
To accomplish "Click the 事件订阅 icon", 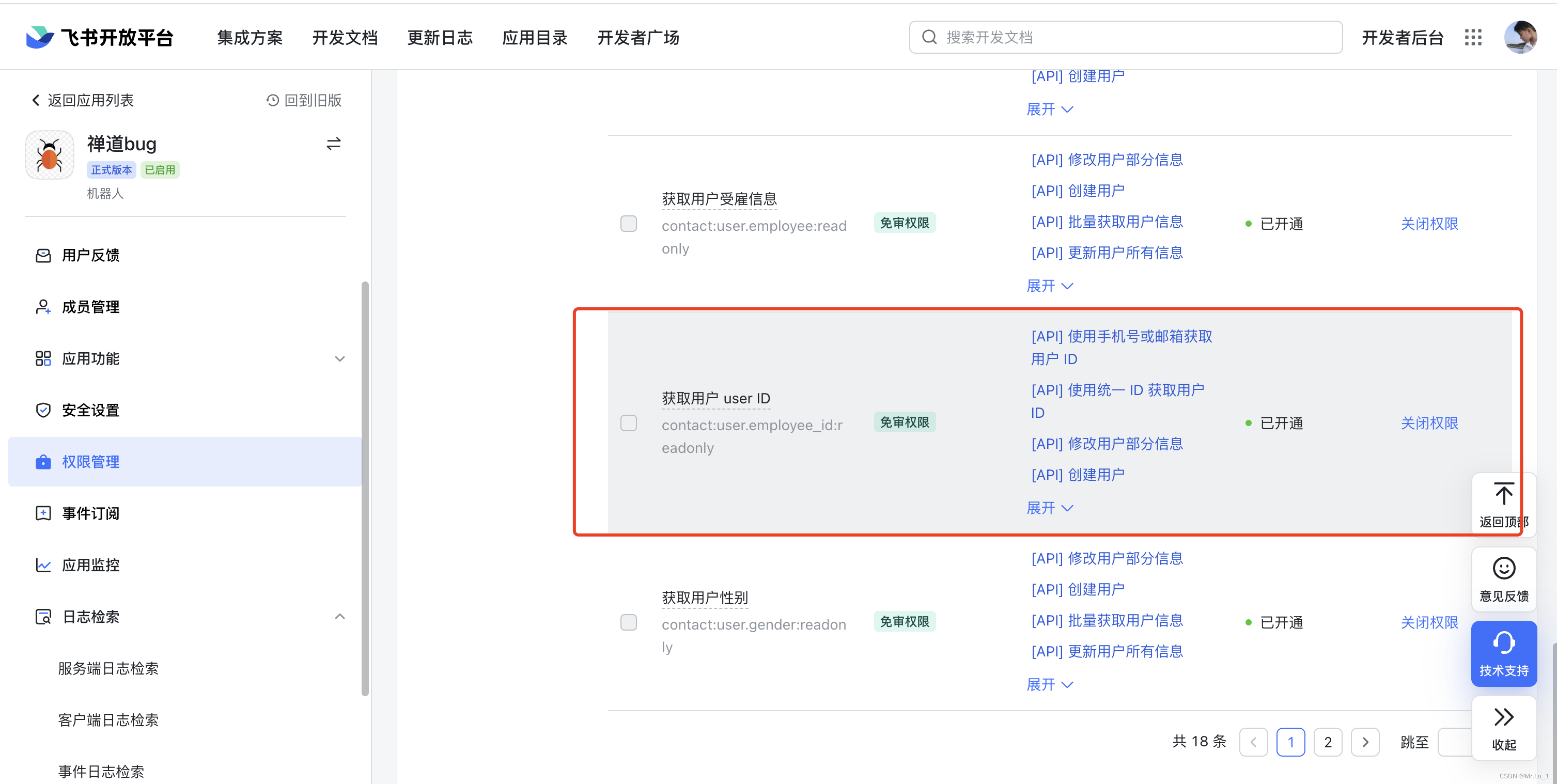I will pos(43,513).
